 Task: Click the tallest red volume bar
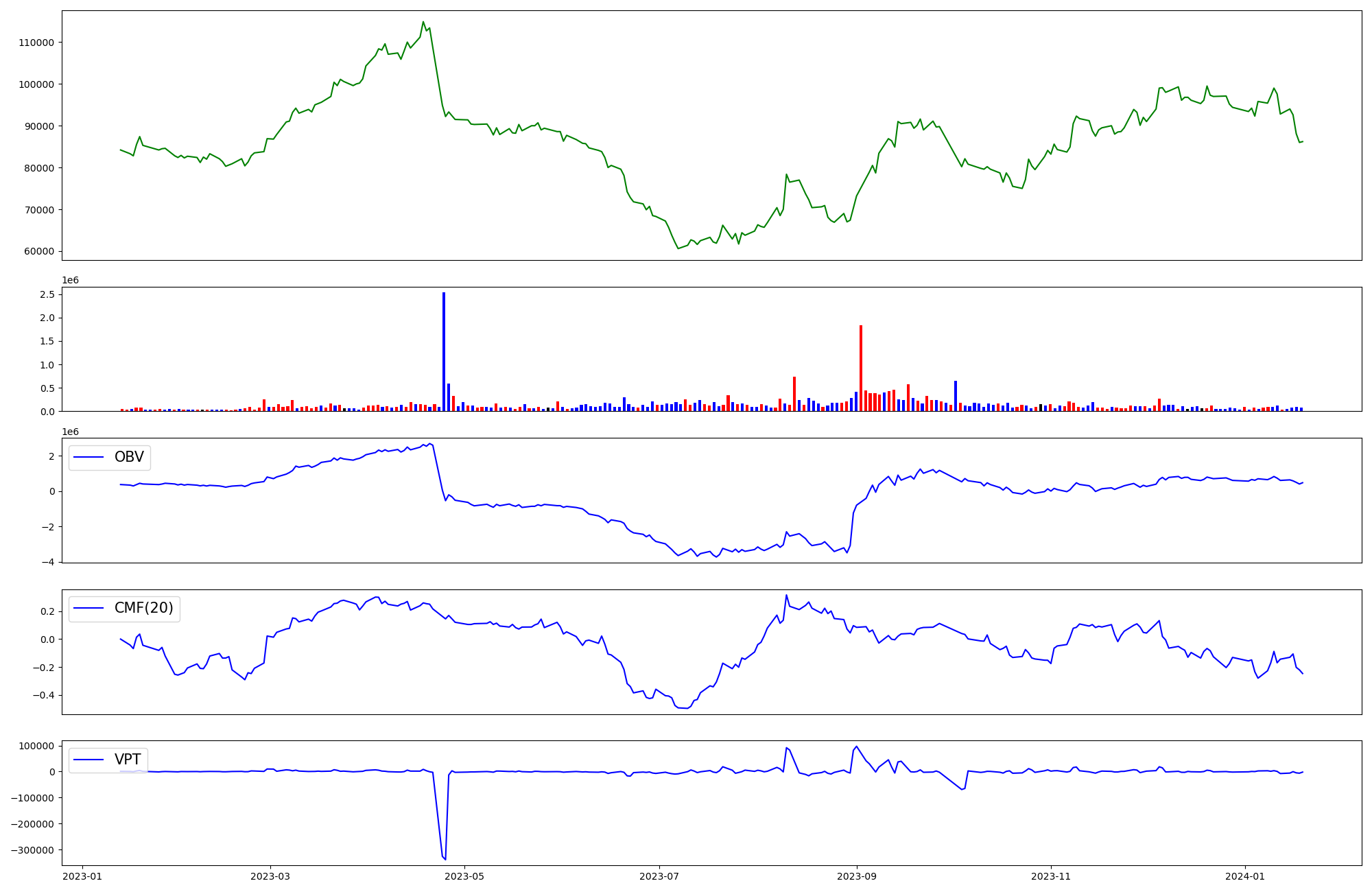click(x=861, y=368)
